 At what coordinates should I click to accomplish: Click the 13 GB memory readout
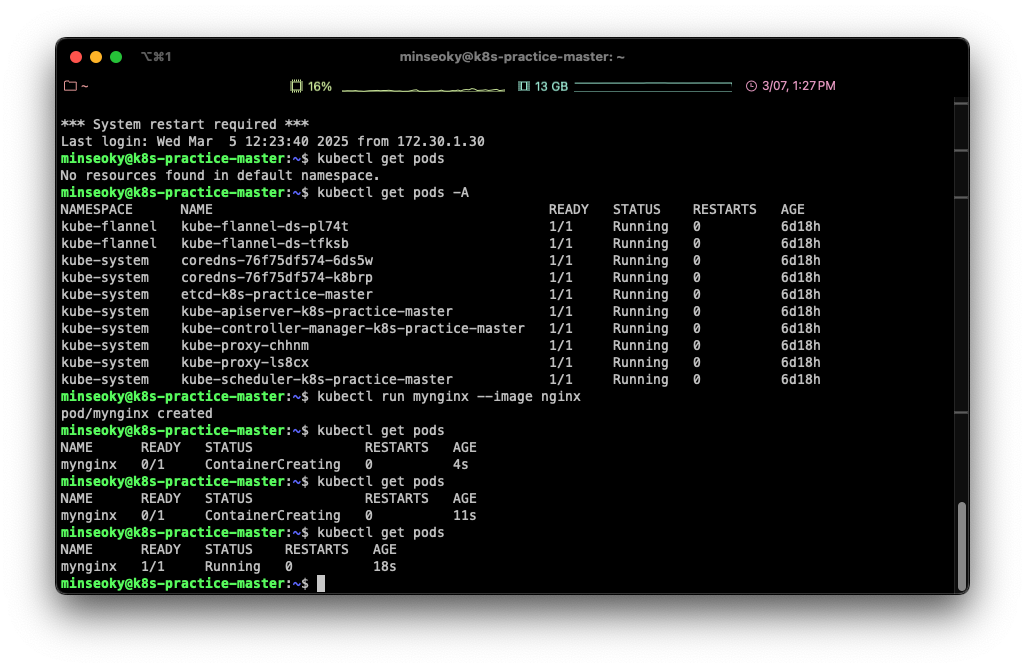(551, 86)
